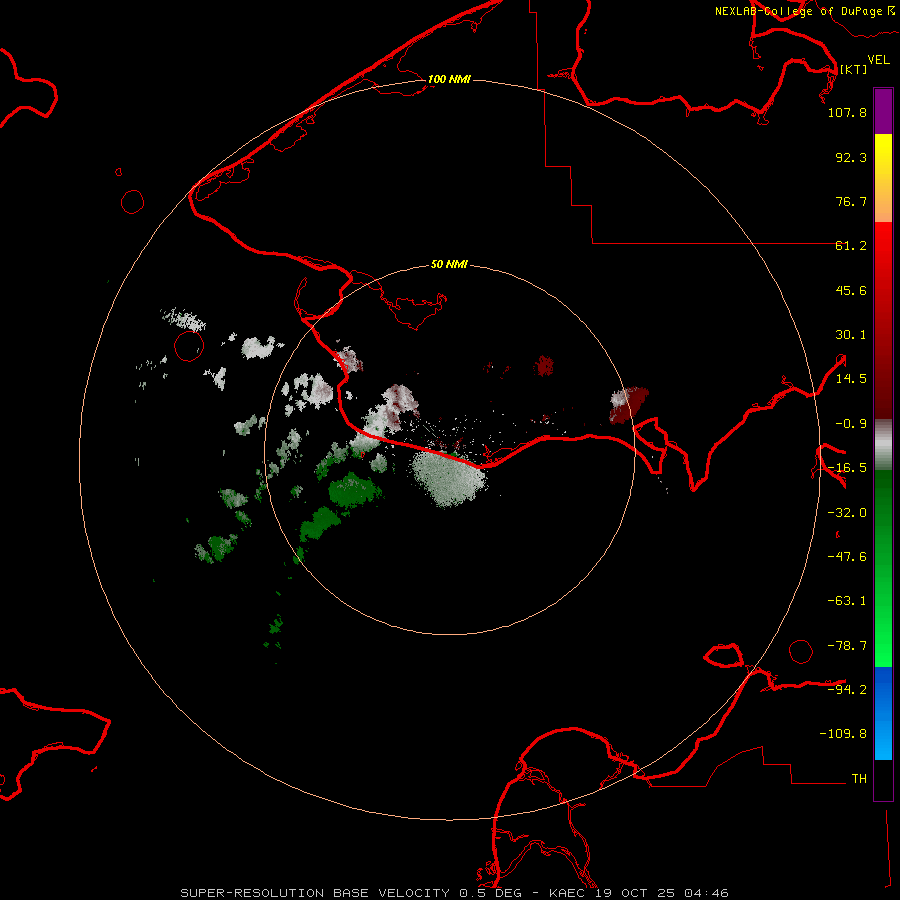The width and height of the screenshot is (900, 900).
Task: Click the -63.1 velocity scale value
Action: tap(847, 601)
